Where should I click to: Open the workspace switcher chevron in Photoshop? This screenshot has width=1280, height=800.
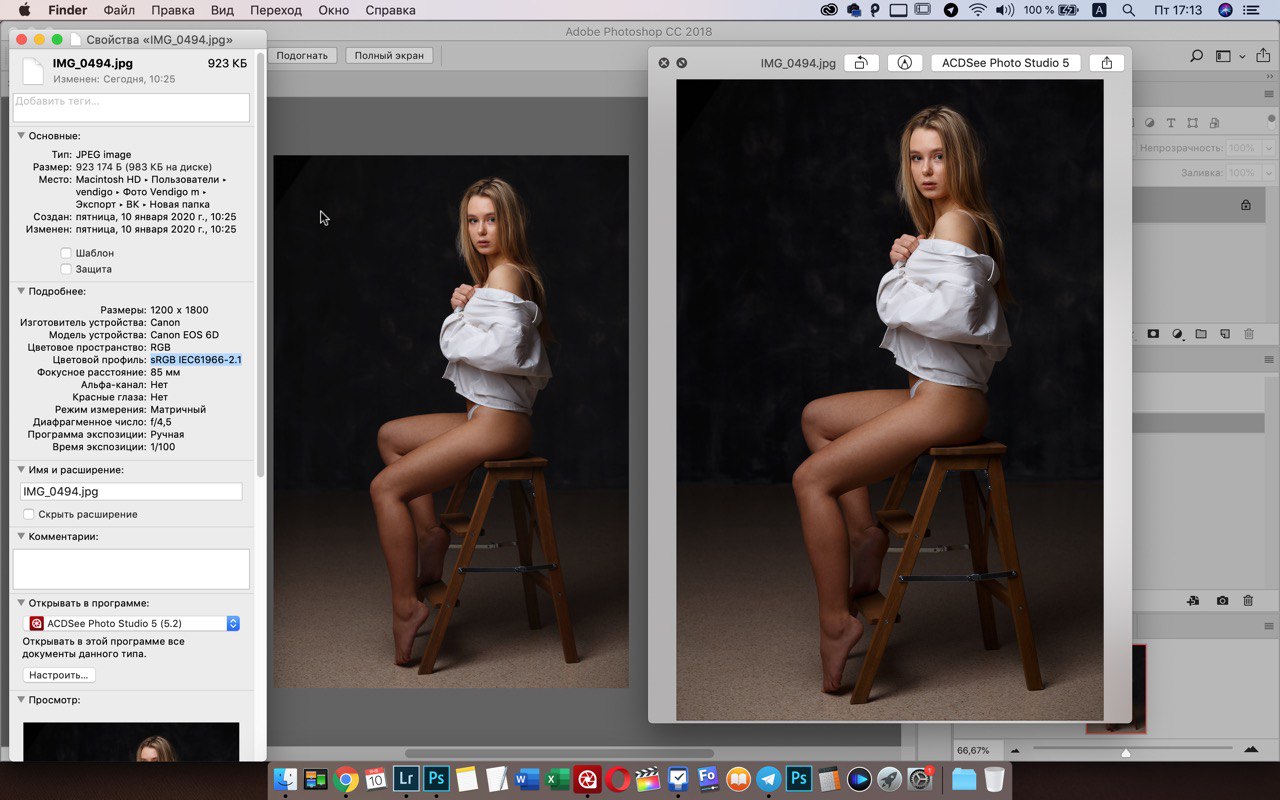click(x=1242, y=57)
